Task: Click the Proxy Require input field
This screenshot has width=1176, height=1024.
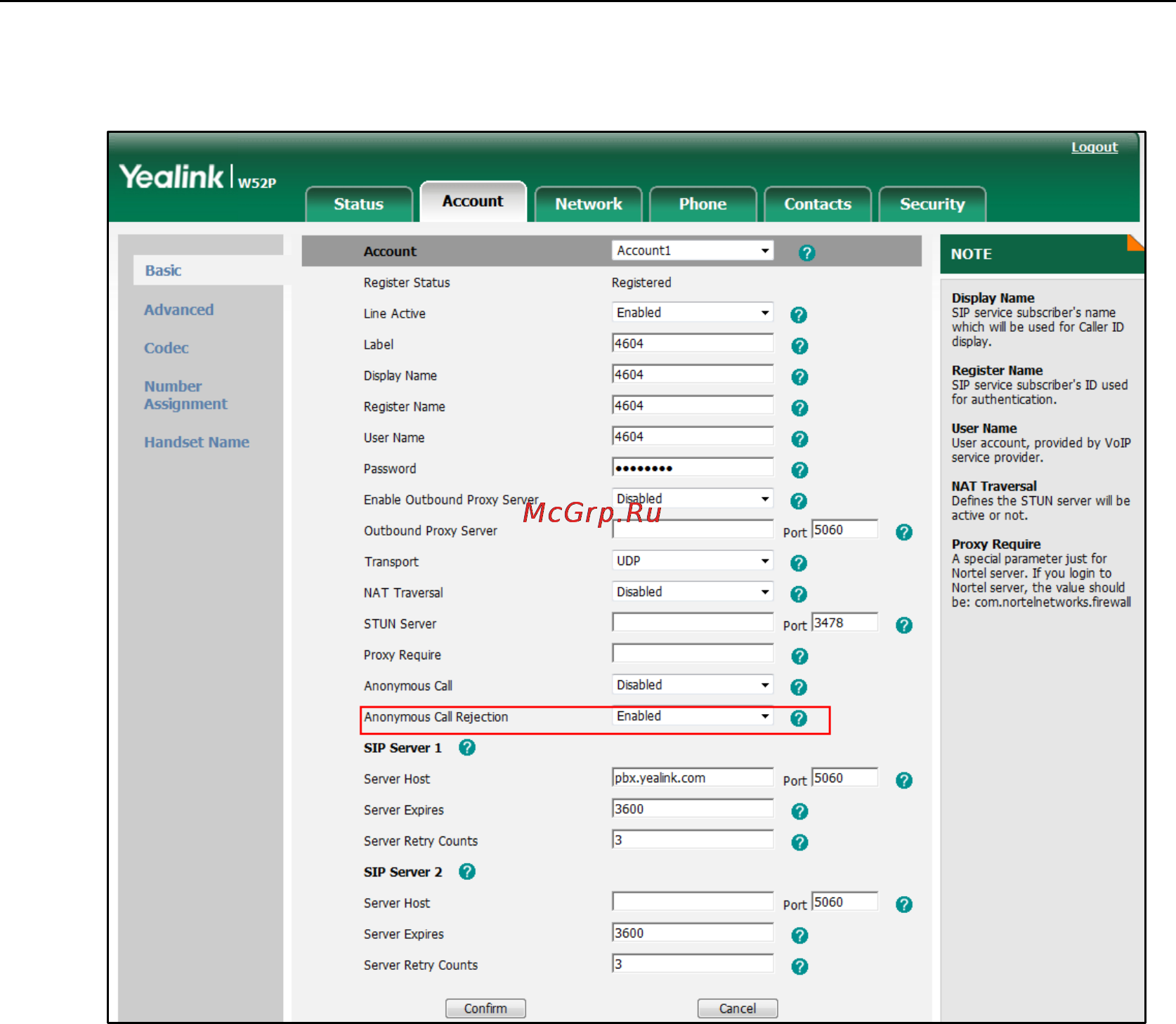Action: tap(693, 654)
